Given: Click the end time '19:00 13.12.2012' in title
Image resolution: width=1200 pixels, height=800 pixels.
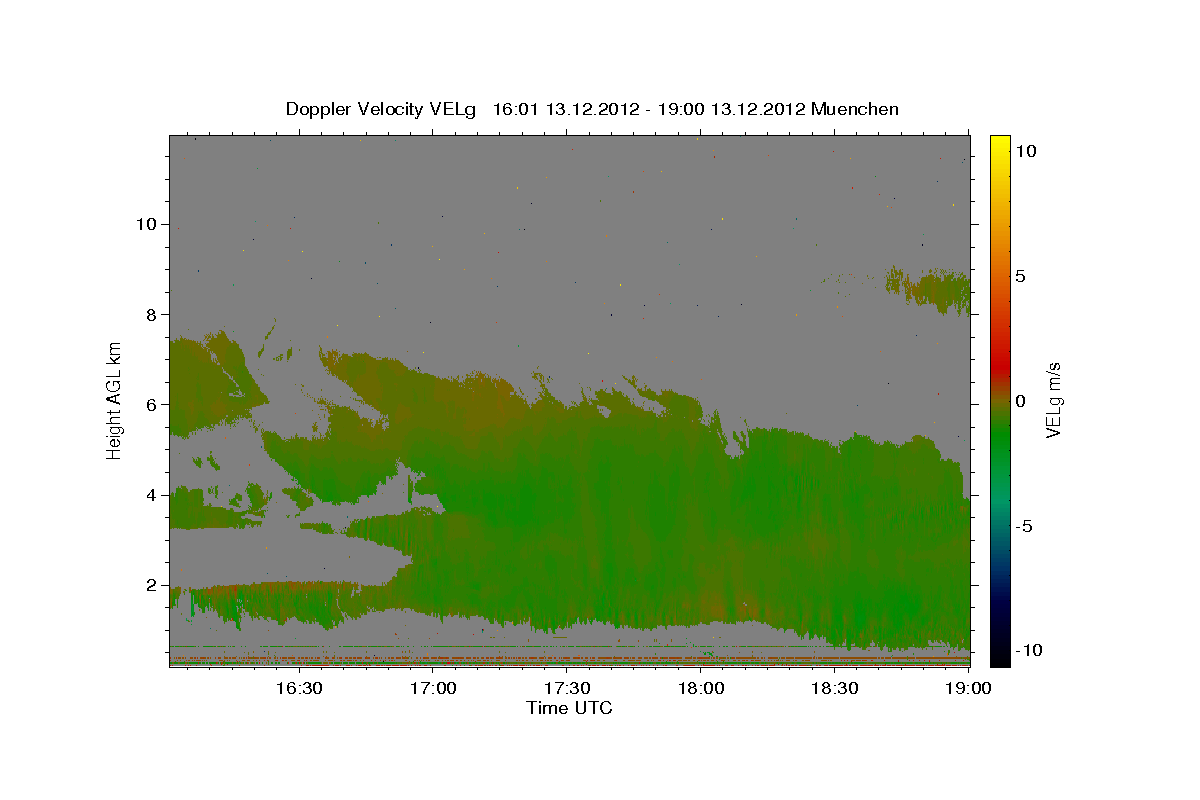Looking at the screenshot, I should 731,109.
